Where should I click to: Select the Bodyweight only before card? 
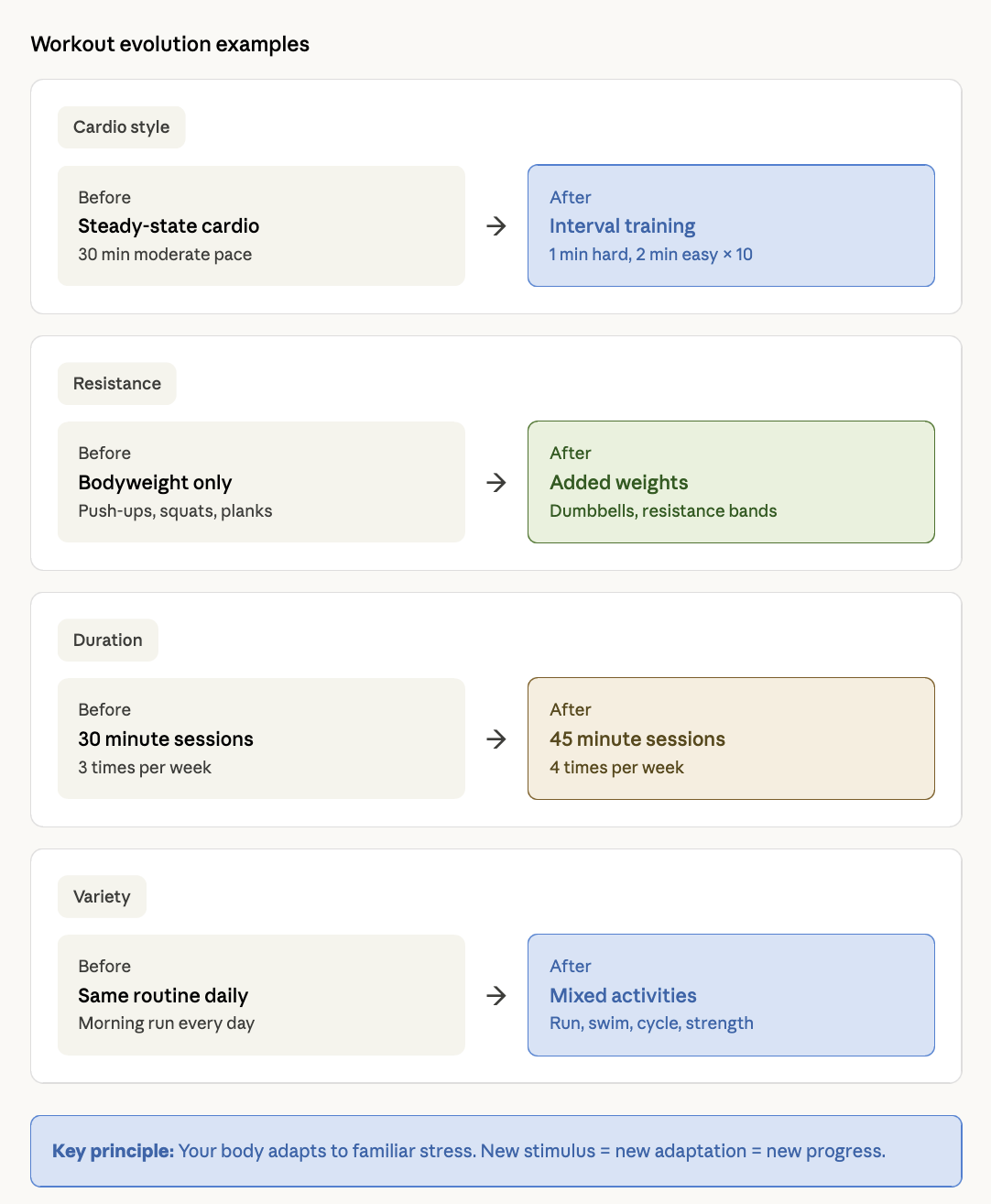261,482
